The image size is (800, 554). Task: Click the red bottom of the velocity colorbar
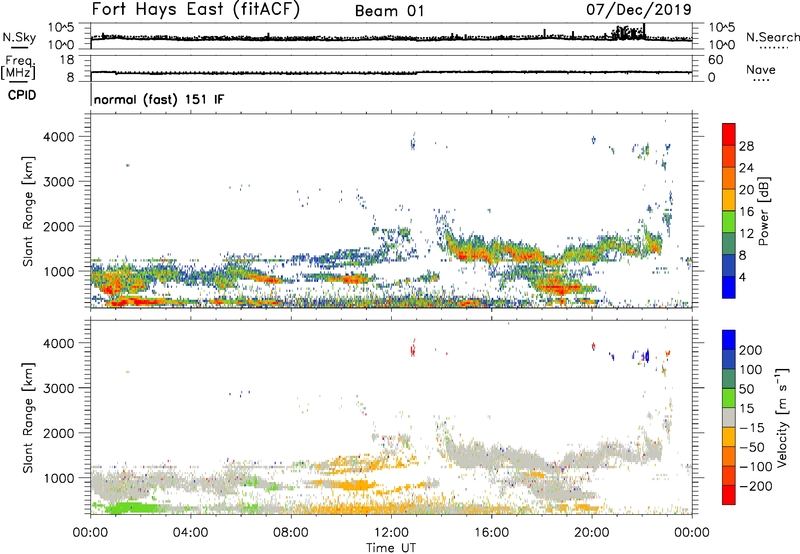coord(729,495)
